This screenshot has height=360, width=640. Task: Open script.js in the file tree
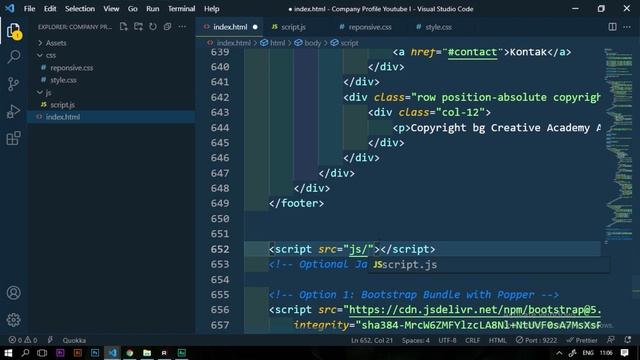(x=62, y=105)
